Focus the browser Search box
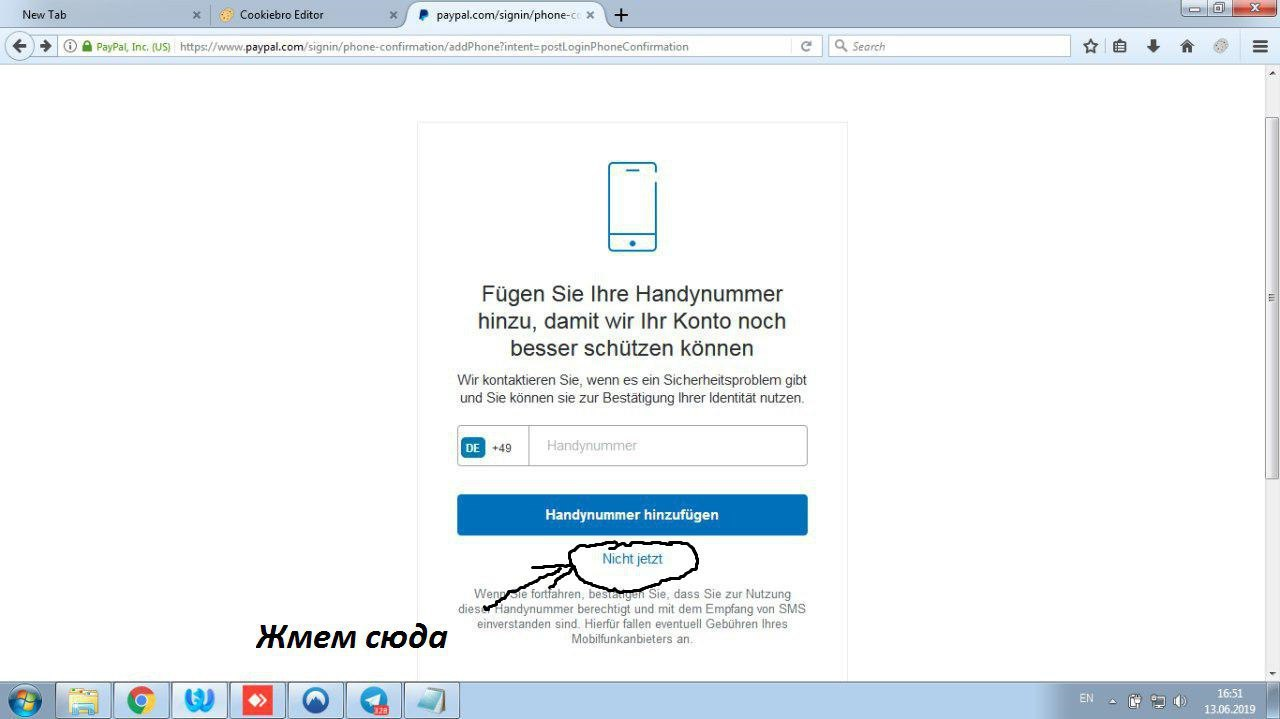The width and height of the screenshot is (1280, 719). point(950,46)
